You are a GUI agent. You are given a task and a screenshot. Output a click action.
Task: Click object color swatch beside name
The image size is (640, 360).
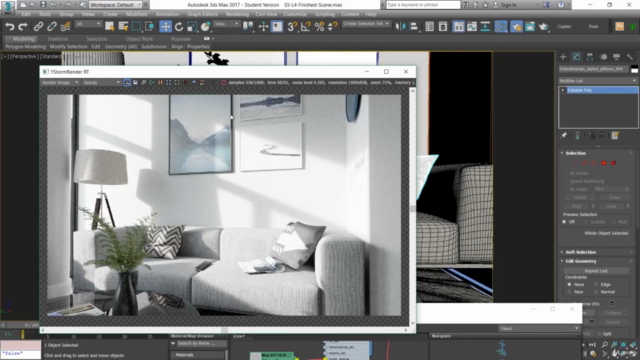coord(634,69)
